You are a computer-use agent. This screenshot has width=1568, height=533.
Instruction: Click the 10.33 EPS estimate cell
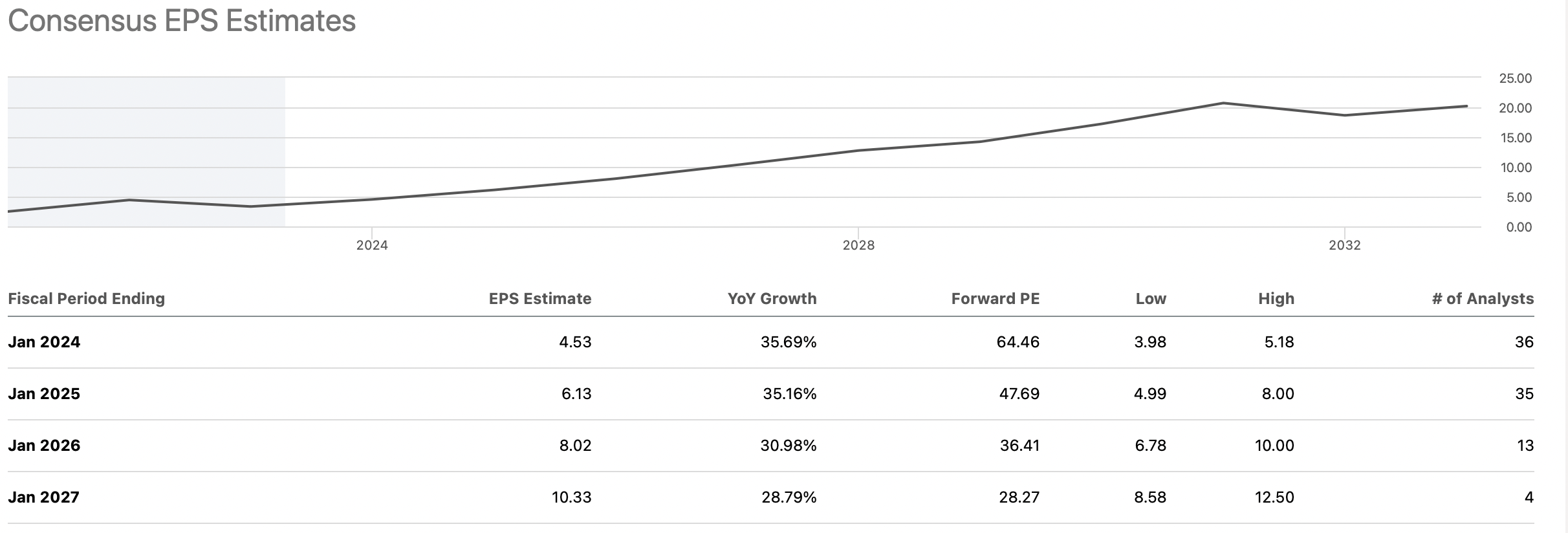571,497
